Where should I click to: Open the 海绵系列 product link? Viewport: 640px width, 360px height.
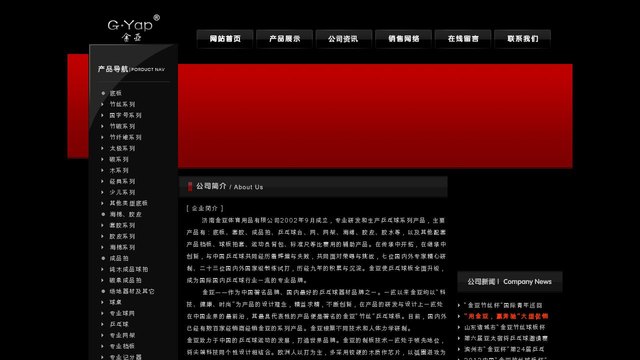[122, 247]
